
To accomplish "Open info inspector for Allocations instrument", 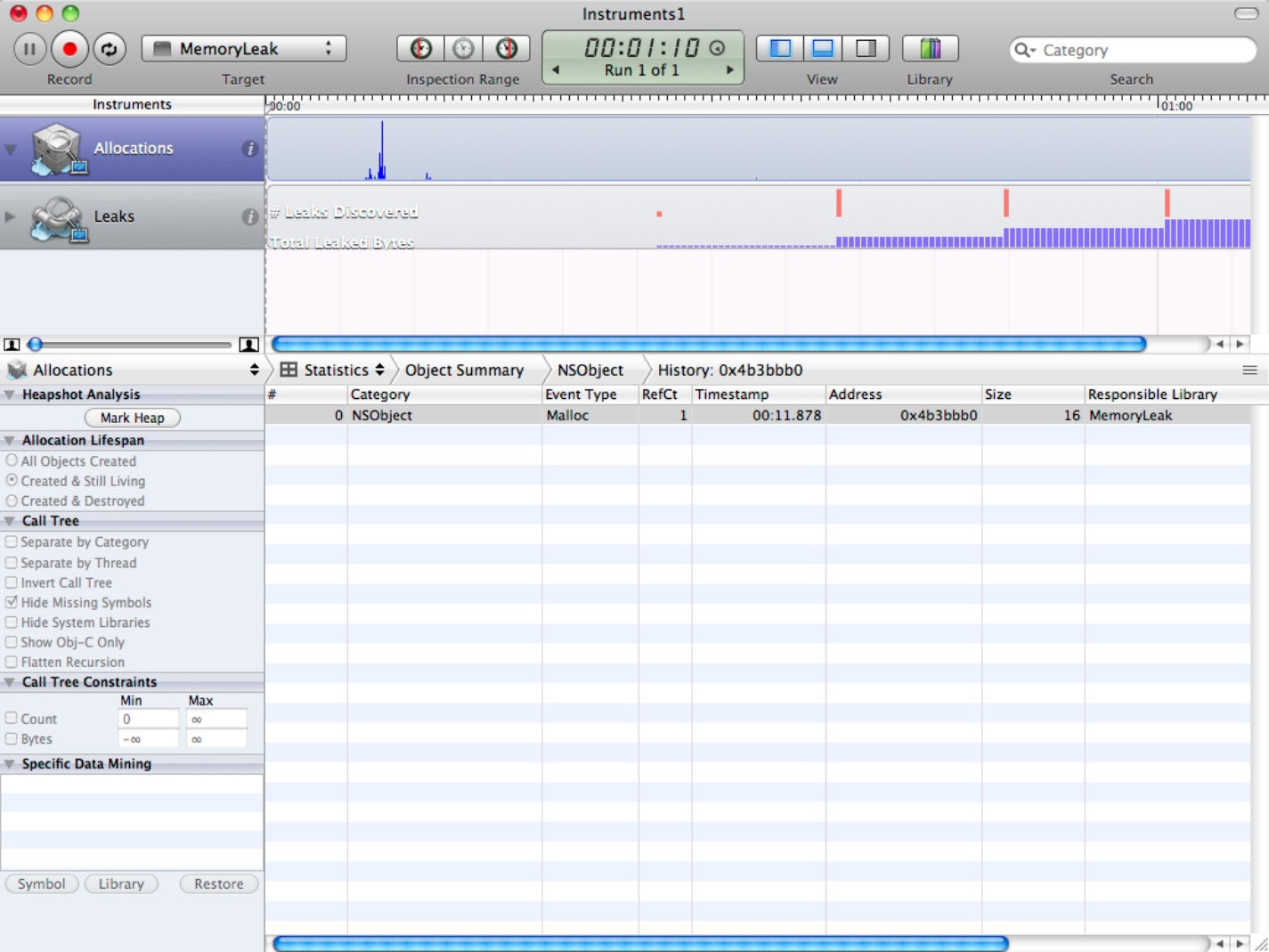I will coord(249,149).
